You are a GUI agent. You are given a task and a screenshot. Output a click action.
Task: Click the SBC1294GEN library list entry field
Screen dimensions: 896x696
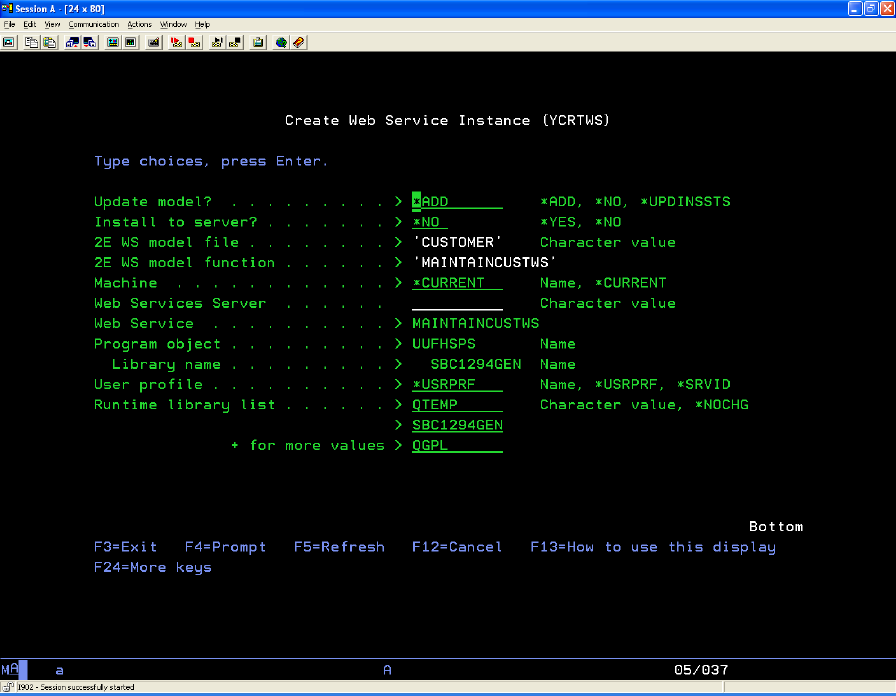457,425
